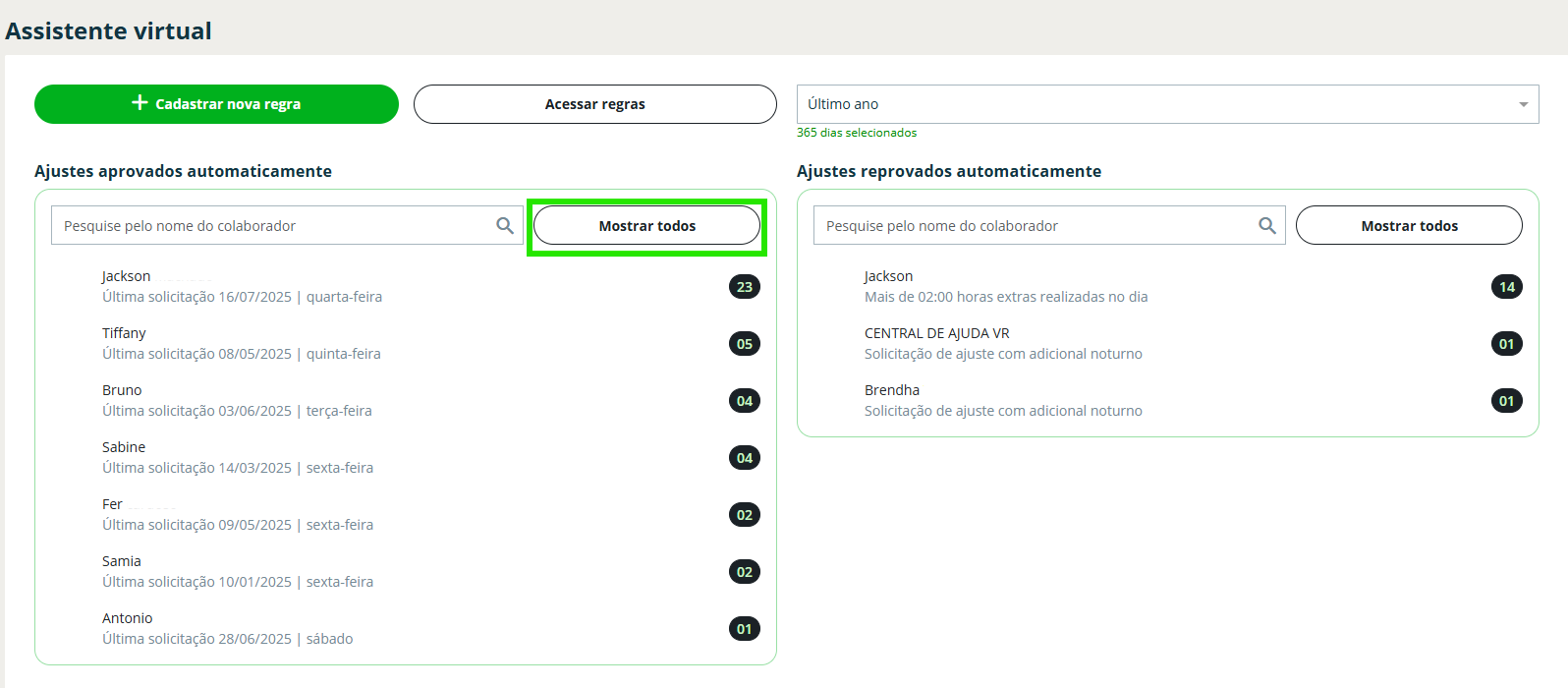Select the Fer entry in approved list
Image resolution: width=1568 pixels, height=688 pixels.
tap(238, 515)
